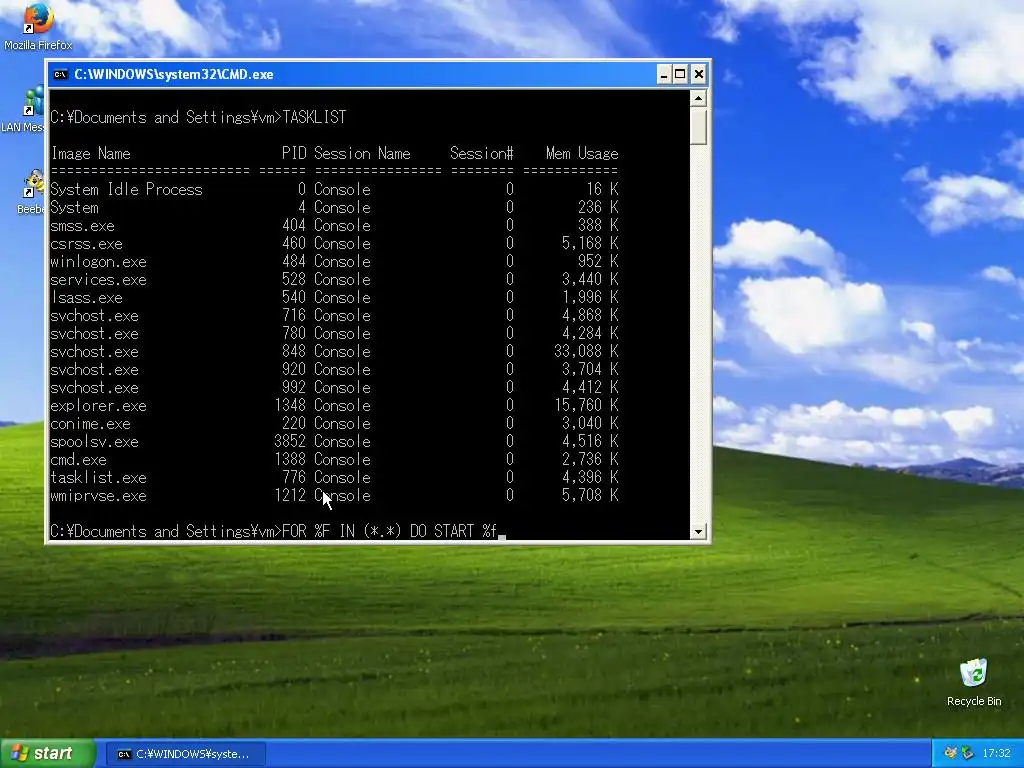Click 'winlogon.exe' in the task list

(x=99, y=262)
